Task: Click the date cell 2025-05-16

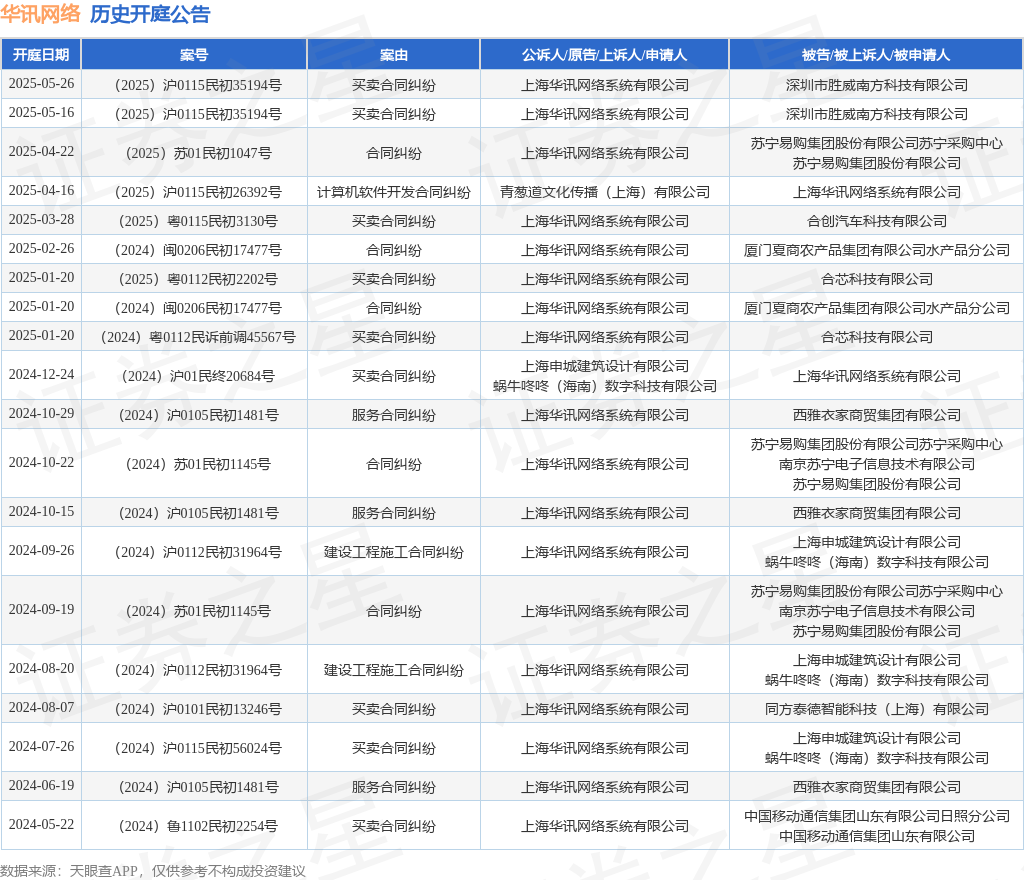Action: [x=41, y=113]
